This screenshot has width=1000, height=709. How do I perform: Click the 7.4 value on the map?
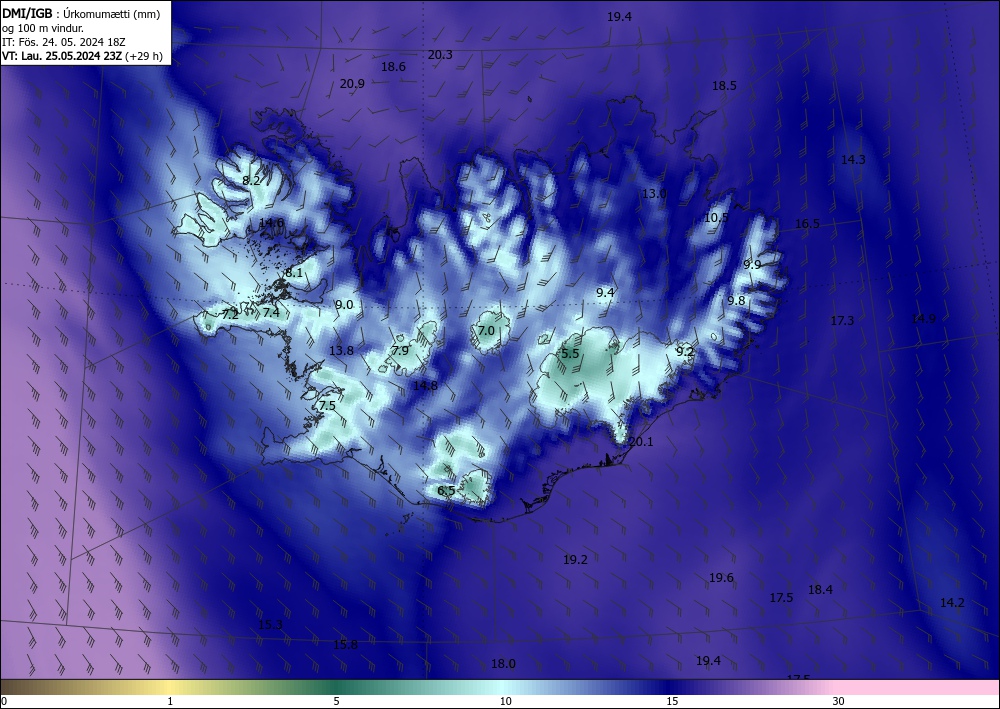pyautogui.click(x=271, y=312)
